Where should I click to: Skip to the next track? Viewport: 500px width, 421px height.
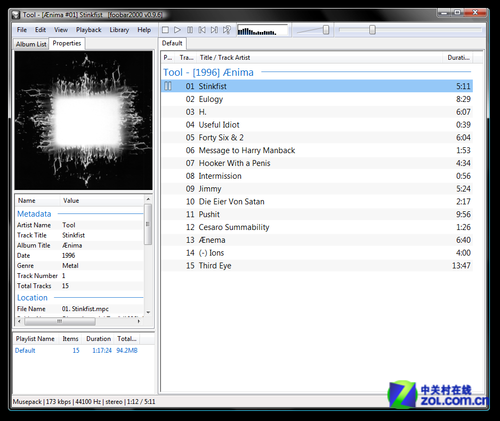214,30
